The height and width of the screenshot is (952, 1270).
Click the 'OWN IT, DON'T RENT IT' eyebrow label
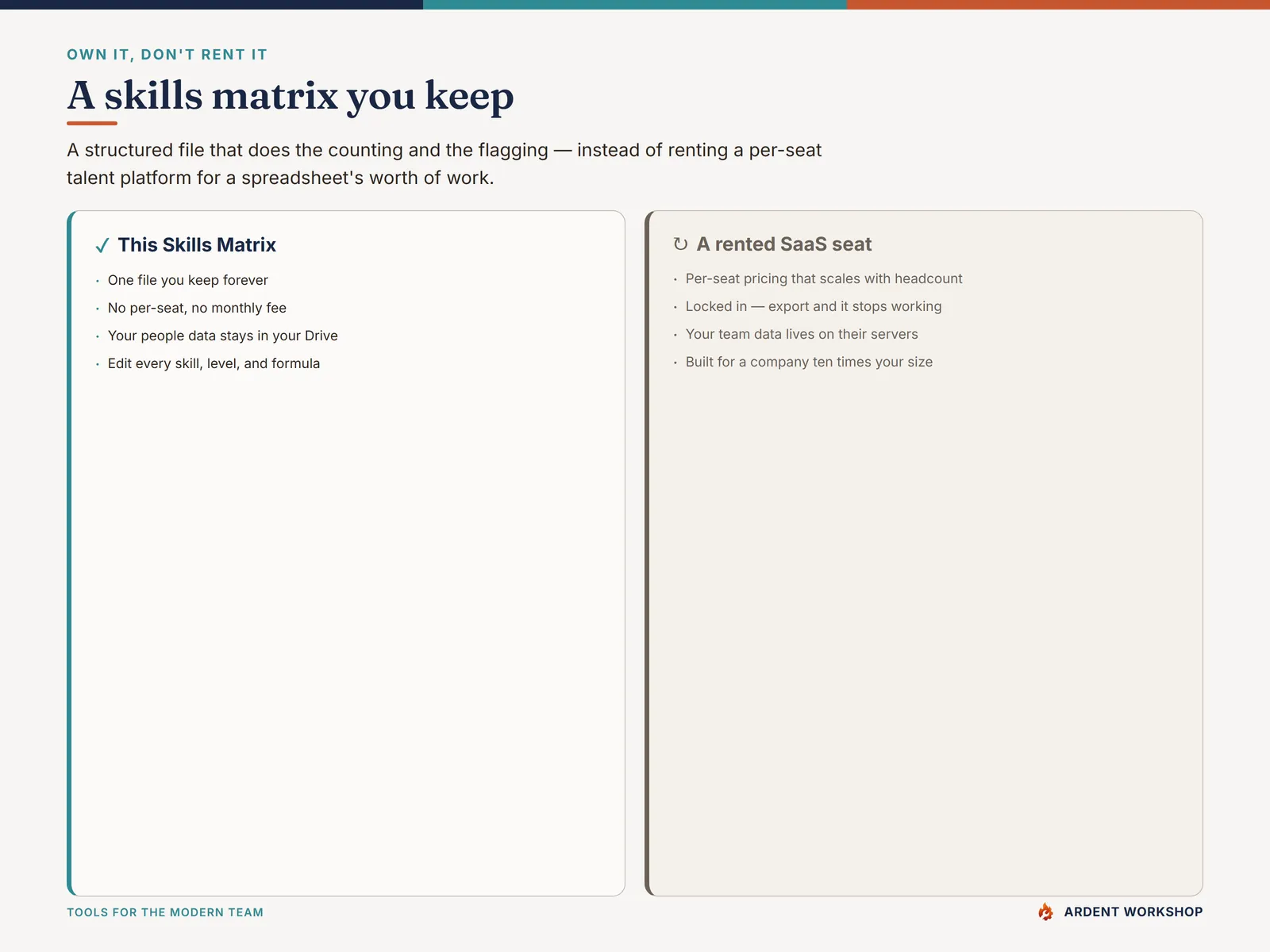[x=167, y=55]
